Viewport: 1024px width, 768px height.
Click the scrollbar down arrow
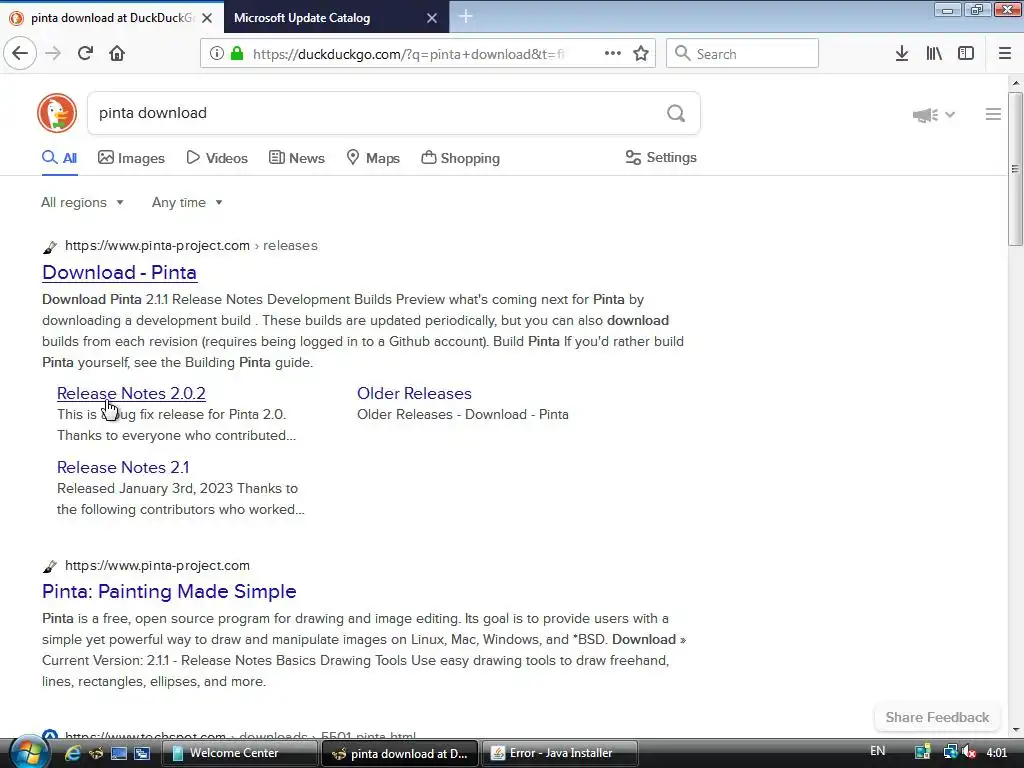[x=1015, y=729]
